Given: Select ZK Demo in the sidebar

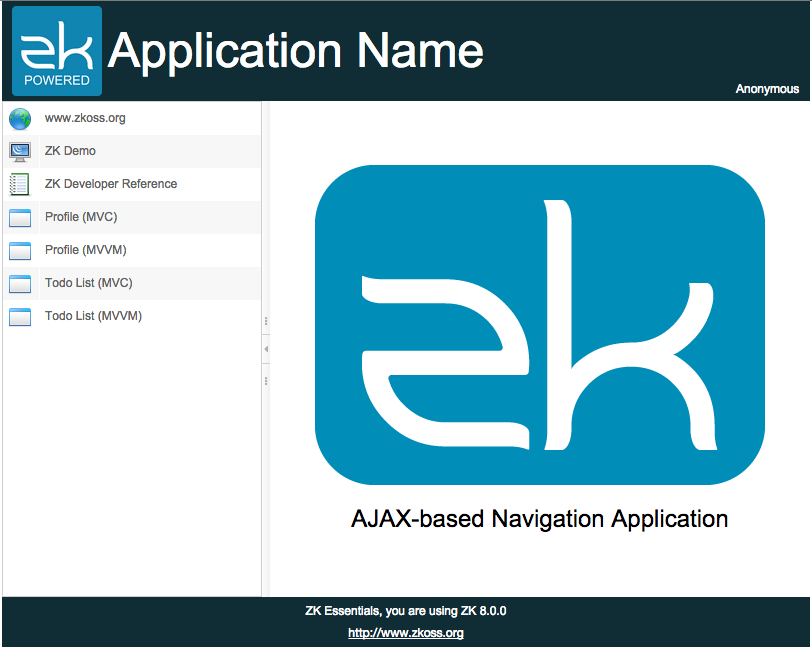Looking at the screenshot, I should (x=70, y=151).
